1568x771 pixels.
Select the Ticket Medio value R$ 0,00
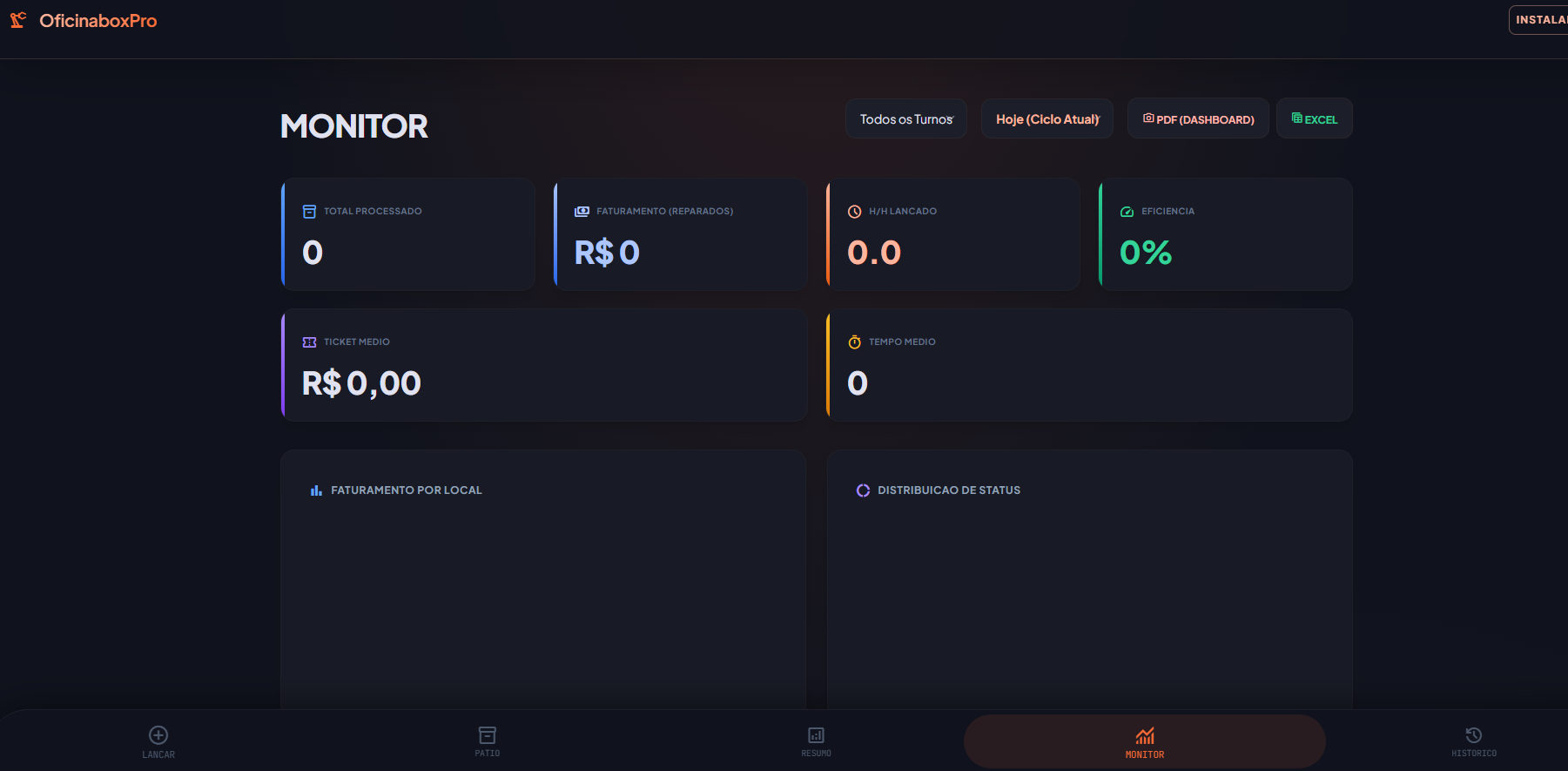361,383
